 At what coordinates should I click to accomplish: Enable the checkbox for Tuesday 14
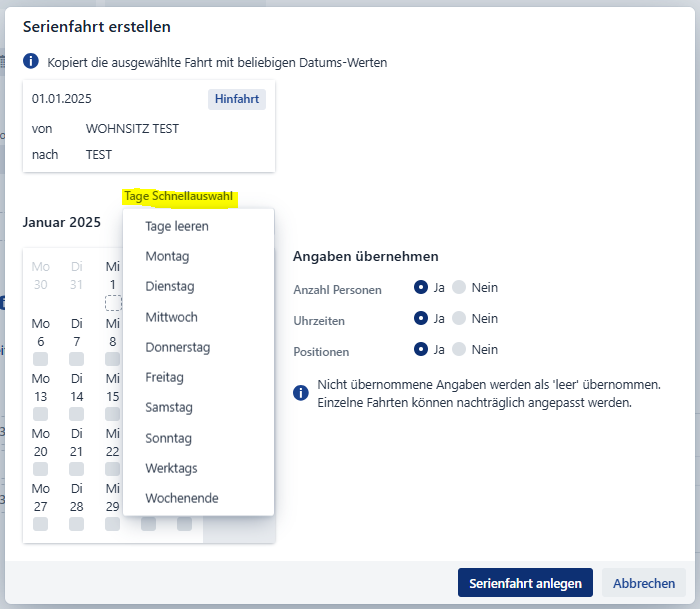[77, 413]
